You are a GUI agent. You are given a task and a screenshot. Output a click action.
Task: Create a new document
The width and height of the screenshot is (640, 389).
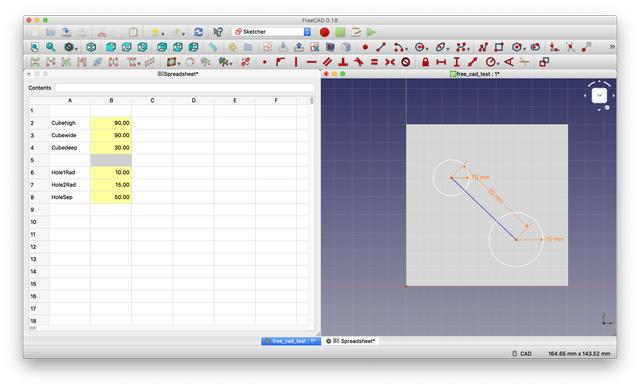point(36,32)
